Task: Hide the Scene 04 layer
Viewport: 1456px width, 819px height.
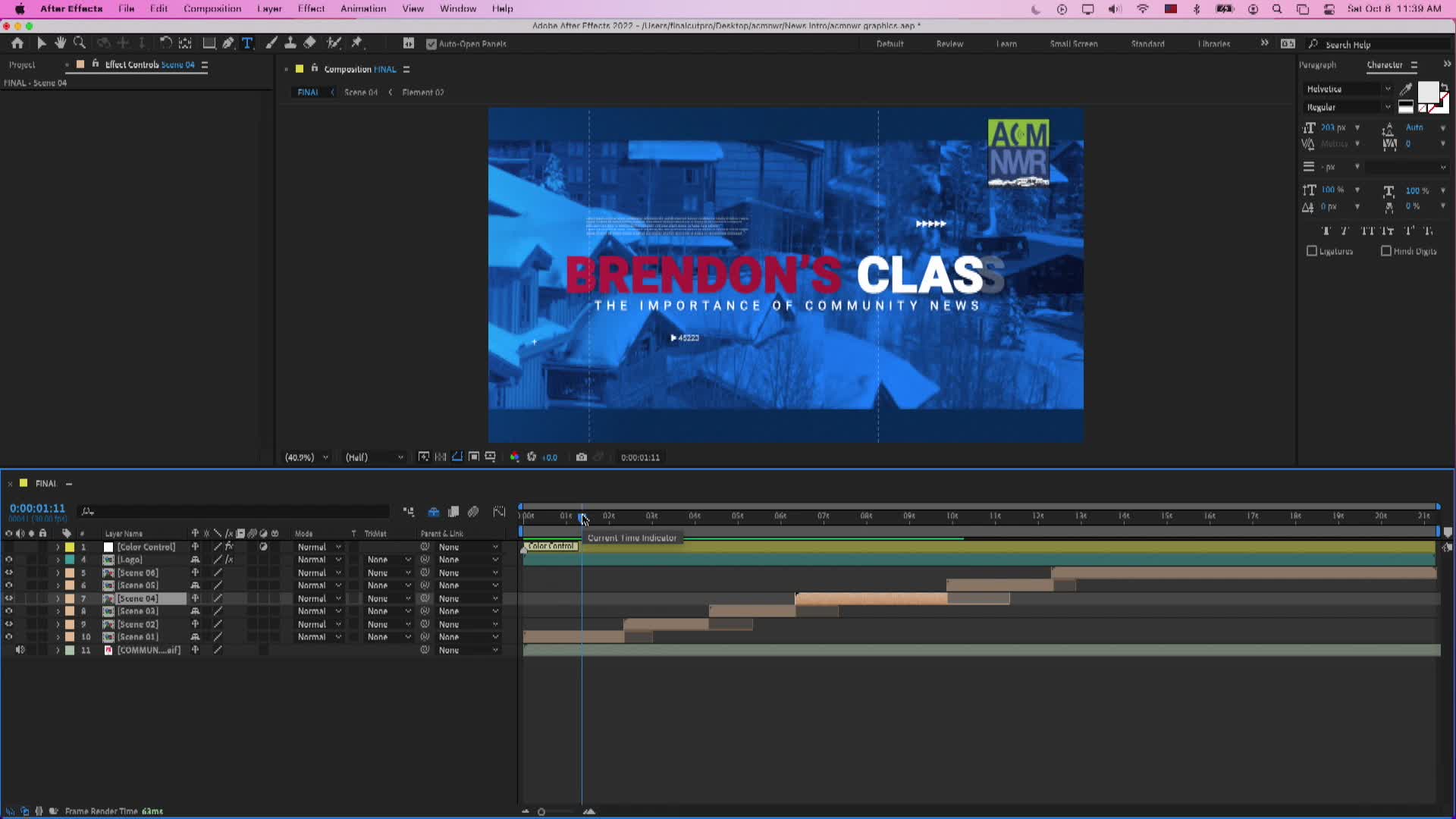Action: [9, 598]
